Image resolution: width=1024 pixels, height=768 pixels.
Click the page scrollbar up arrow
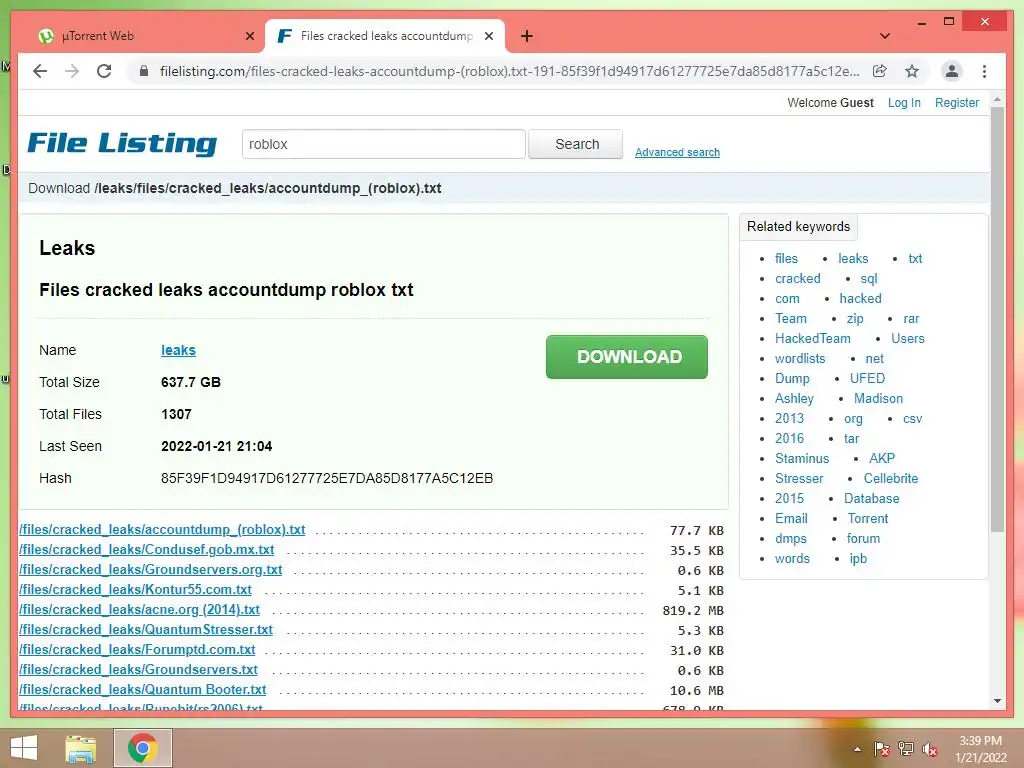[997, 99]
